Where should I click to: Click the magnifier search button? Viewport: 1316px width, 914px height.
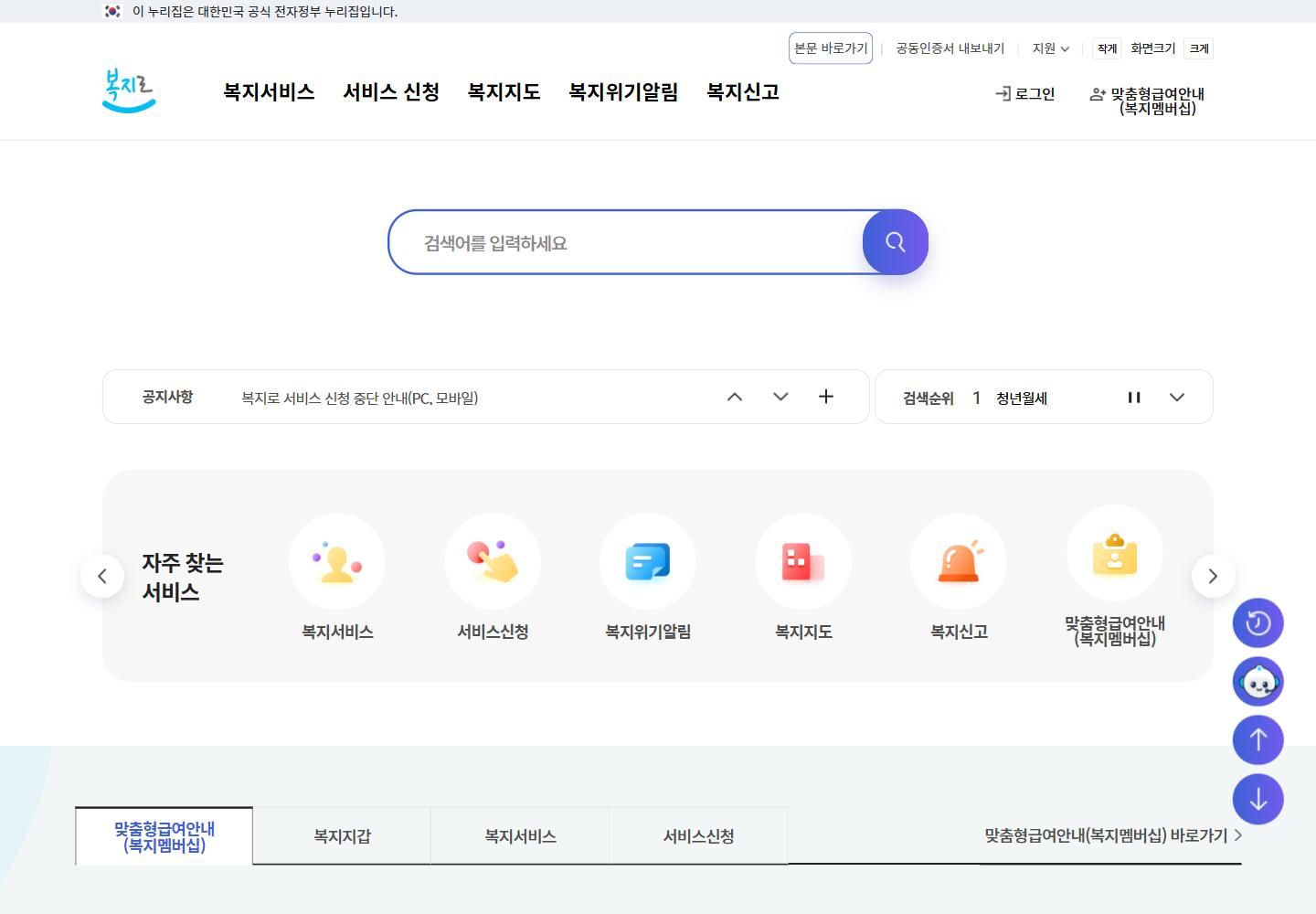click(x=896, y=242)
